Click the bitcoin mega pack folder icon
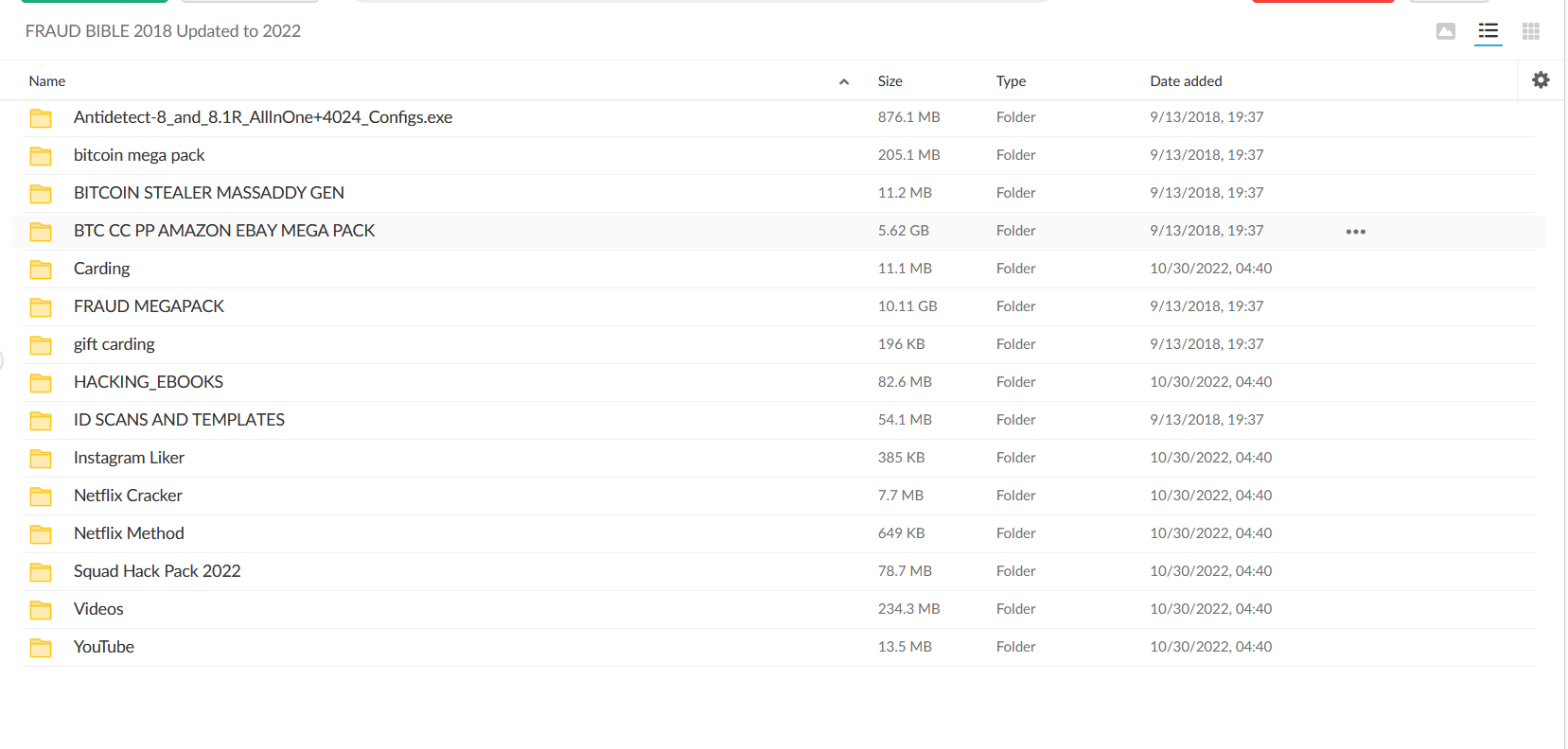 (x=41, y=156)
